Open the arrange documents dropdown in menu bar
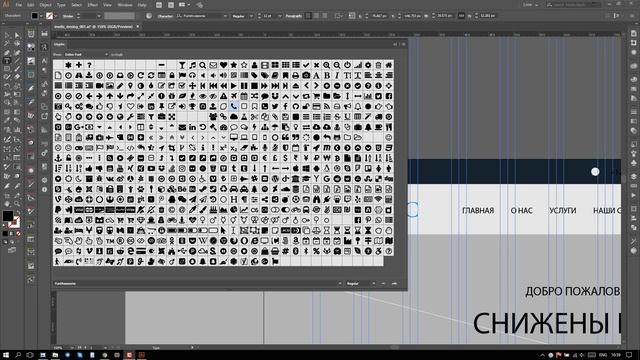 pyautogui.click(x=184, y=5)
